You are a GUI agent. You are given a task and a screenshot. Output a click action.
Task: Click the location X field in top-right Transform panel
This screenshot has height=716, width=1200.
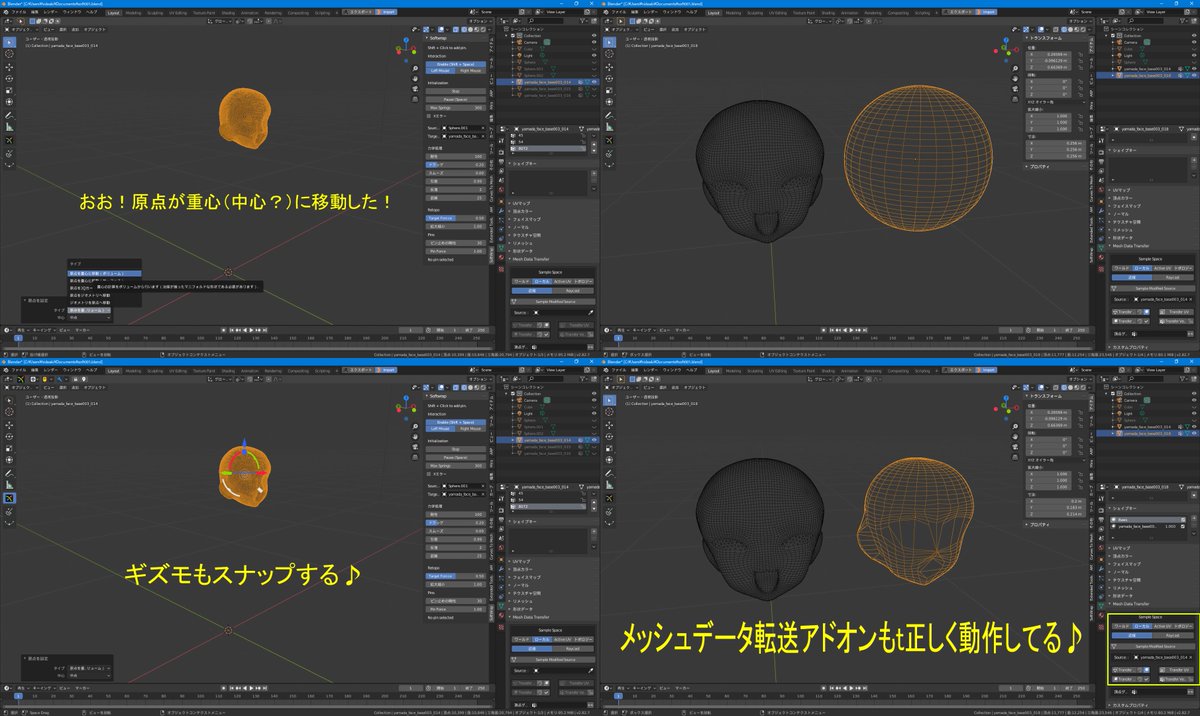pos(1049,54)
